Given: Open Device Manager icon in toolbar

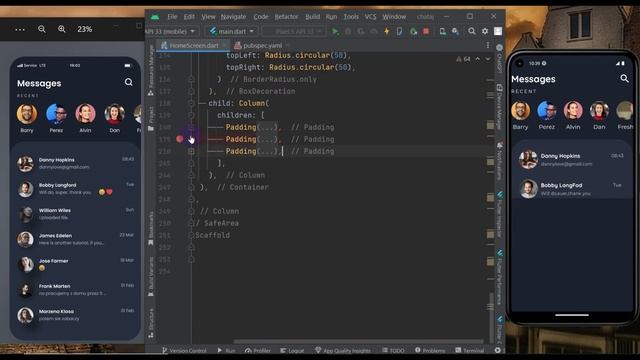Looking at the screenshot, I should click(442, 31).
